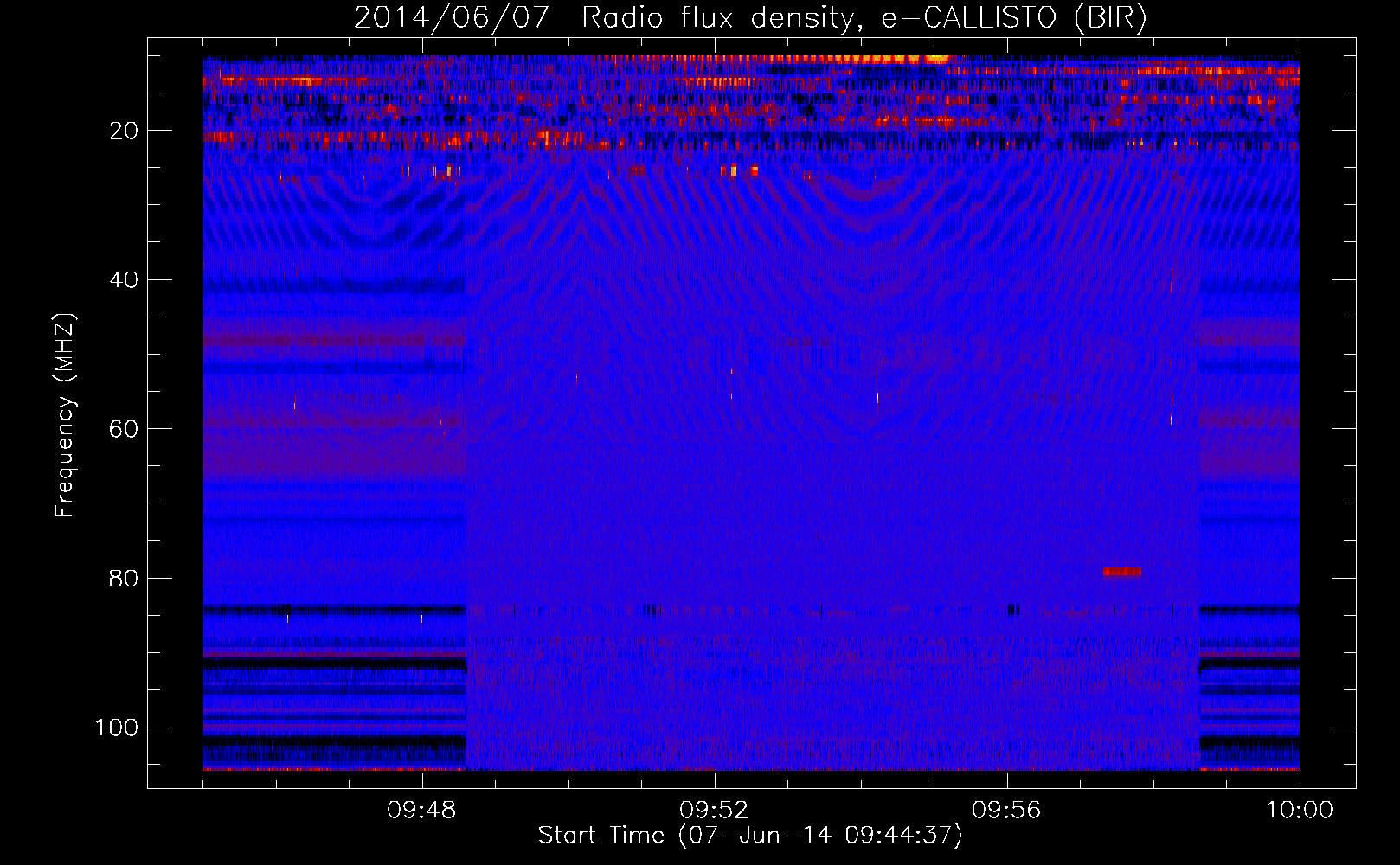Click the 80 MHz frequency tick label
Image resolution: width=1400 pixels, height=865 pixels.
125,579
